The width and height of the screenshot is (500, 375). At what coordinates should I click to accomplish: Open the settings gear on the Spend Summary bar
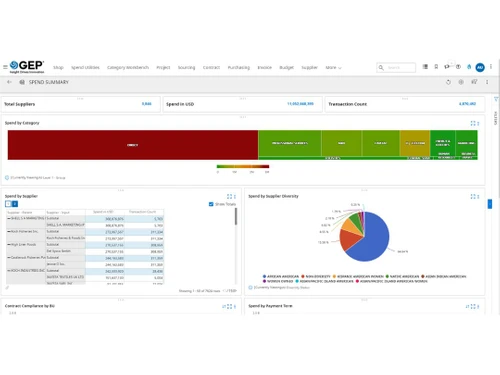point(461,82)
